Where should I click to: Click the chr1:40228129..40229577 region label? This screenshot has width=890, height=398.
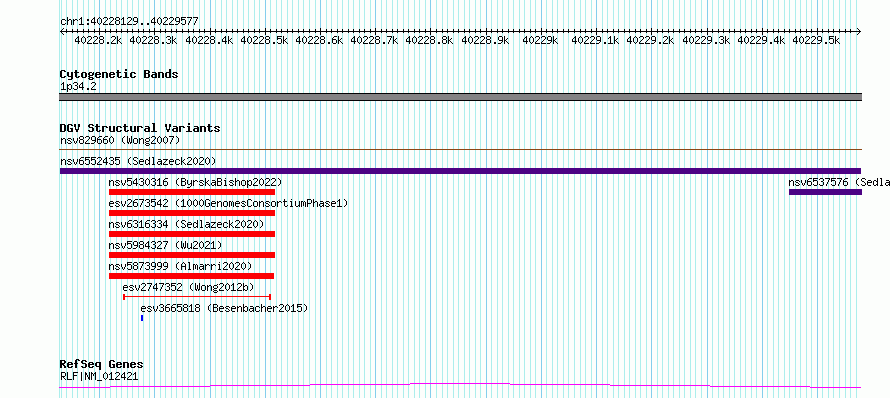click(x=129, y=21)
